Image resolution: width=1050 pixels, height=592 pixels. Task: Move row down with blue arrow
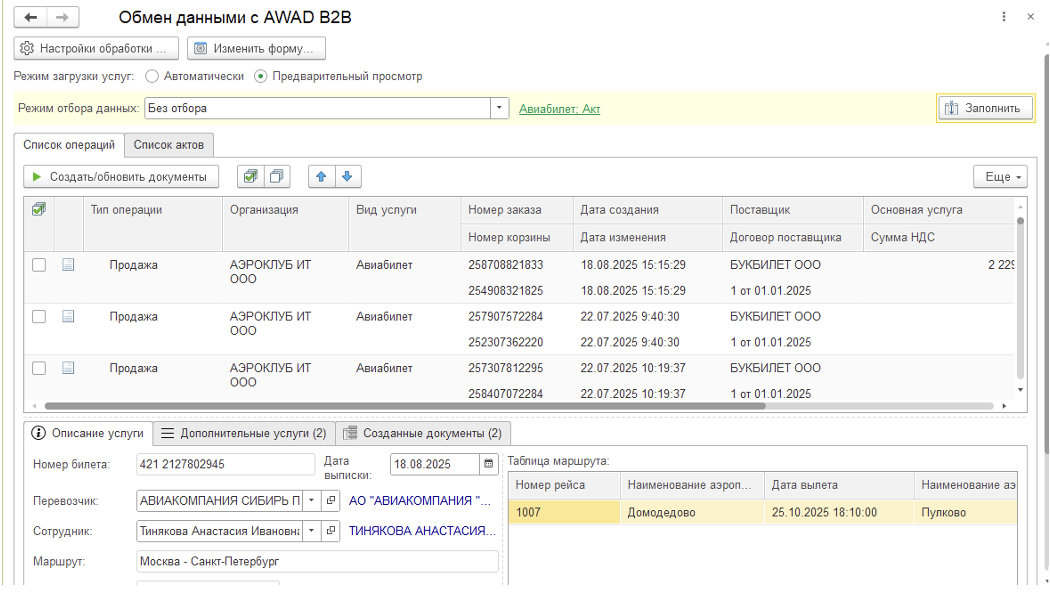[347, 177]
